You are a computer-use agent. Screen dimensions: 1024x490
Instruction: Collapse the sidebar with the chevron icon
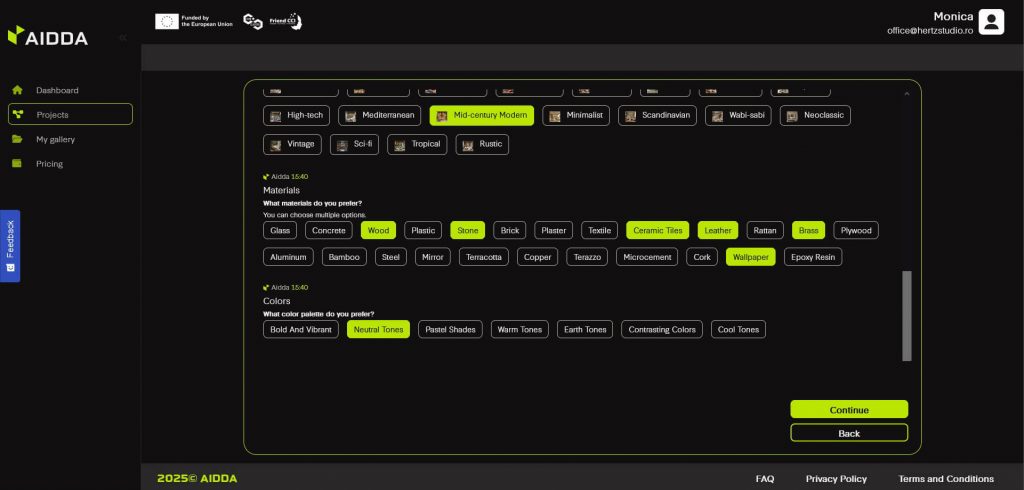click(122, 37)
